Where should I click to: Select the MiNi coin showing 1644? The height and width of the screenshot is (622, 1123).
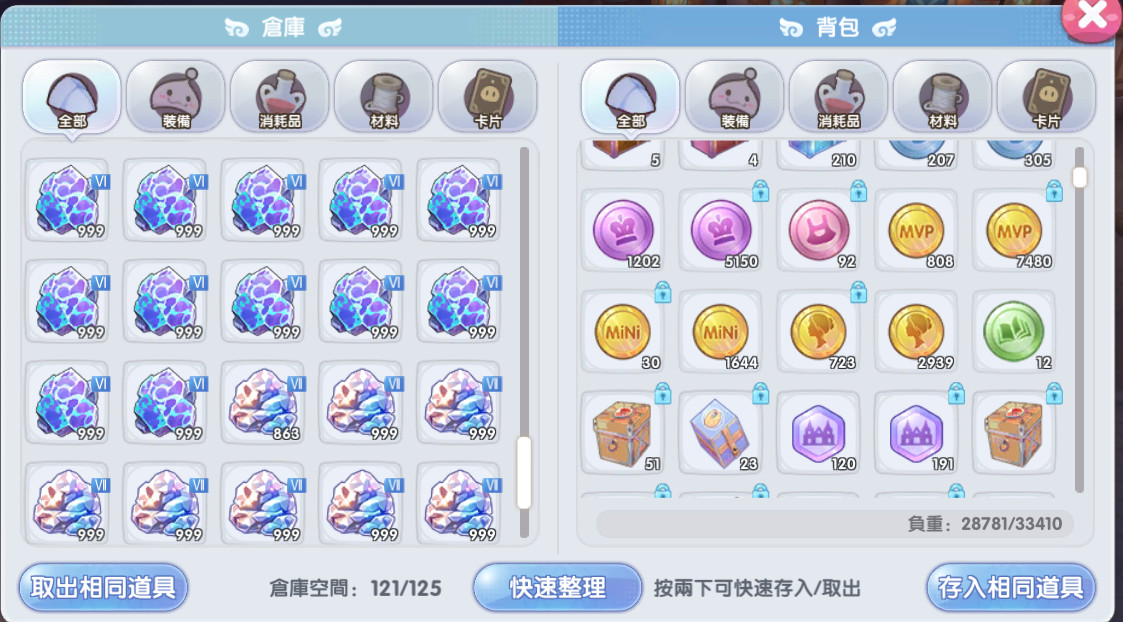click(x=720, y=332)
